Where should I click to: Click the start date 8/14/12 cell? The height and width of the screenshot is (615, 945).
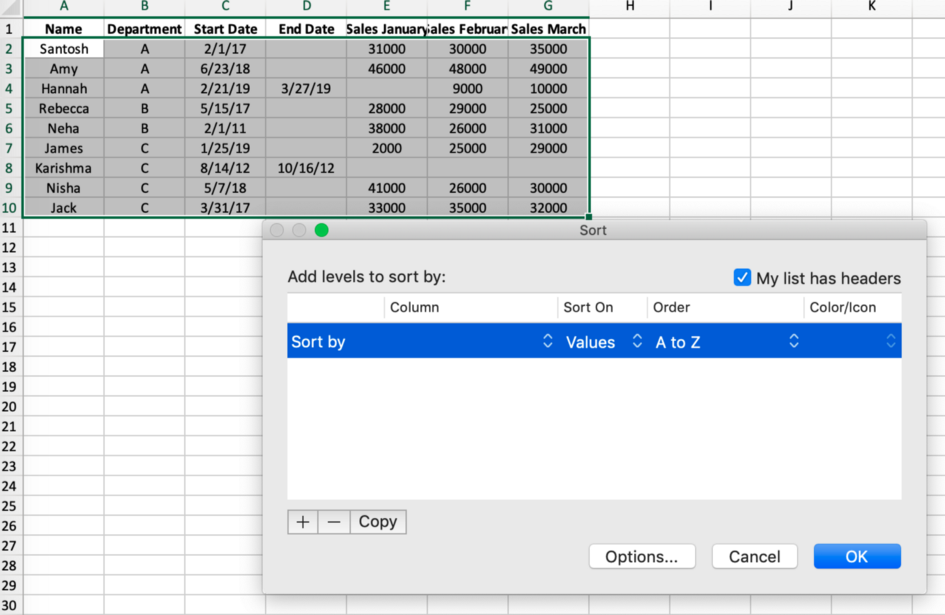225,168
